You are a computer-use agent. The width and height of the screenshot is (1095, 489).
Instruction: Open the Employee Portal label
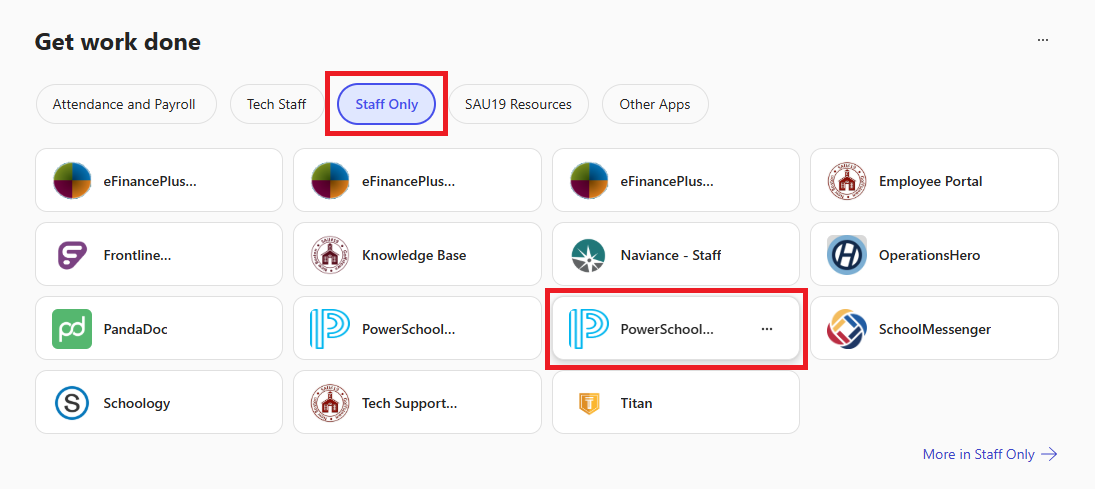pyautogui.click(x=930, y=181)
